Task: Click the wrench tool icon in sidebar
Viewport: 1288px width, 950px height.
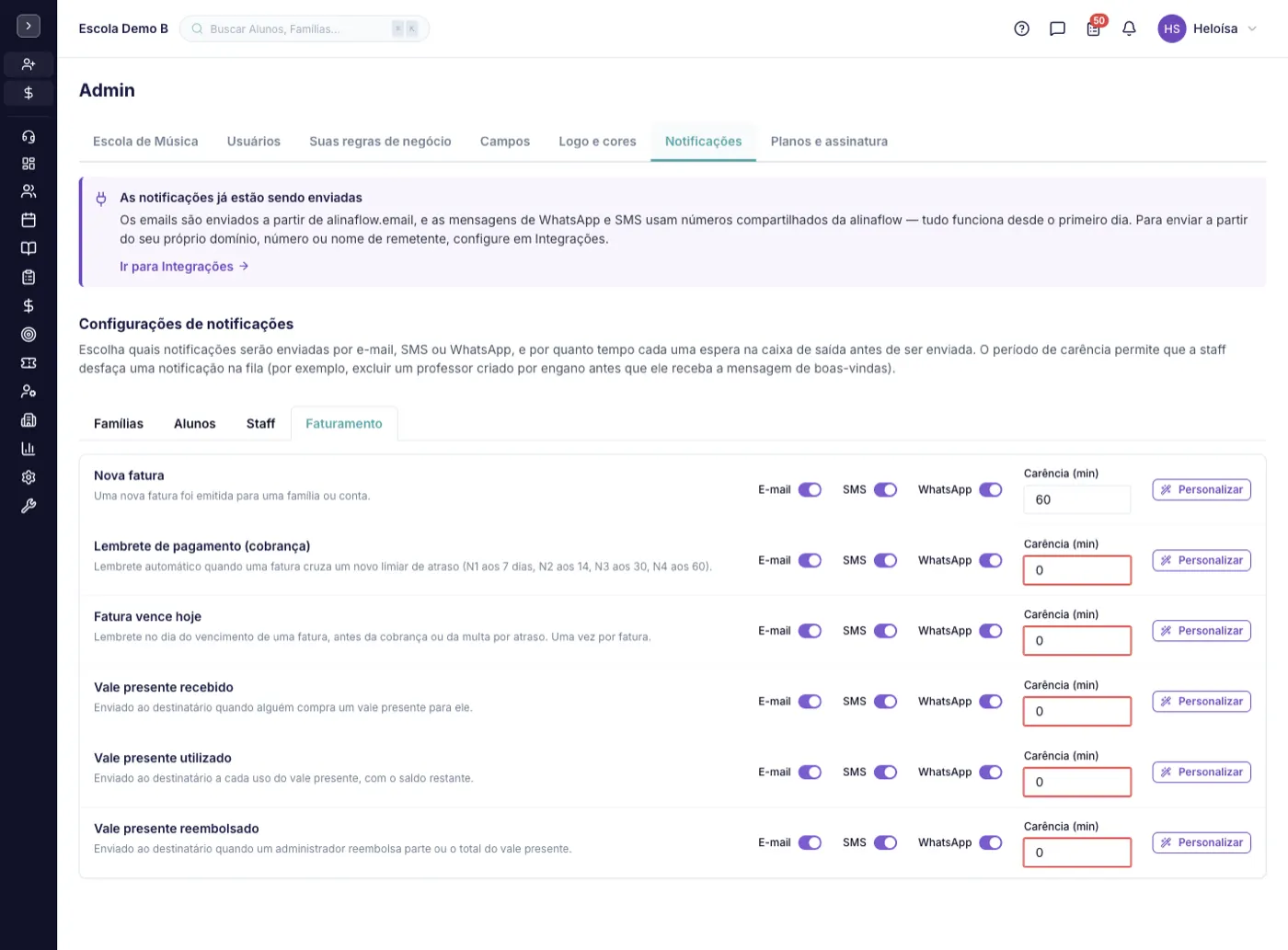Action: (x=29, y=506)
